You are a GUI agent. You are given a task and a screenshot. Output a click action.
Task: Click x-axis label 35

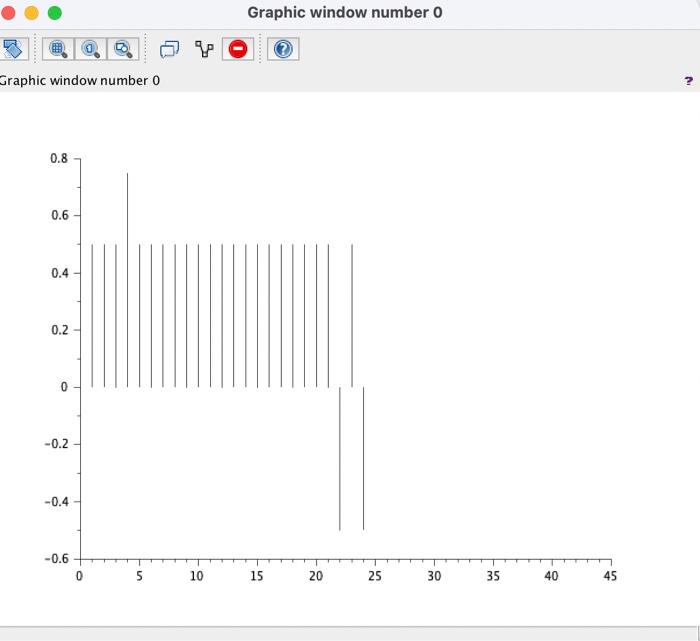[x=493, y=576]
